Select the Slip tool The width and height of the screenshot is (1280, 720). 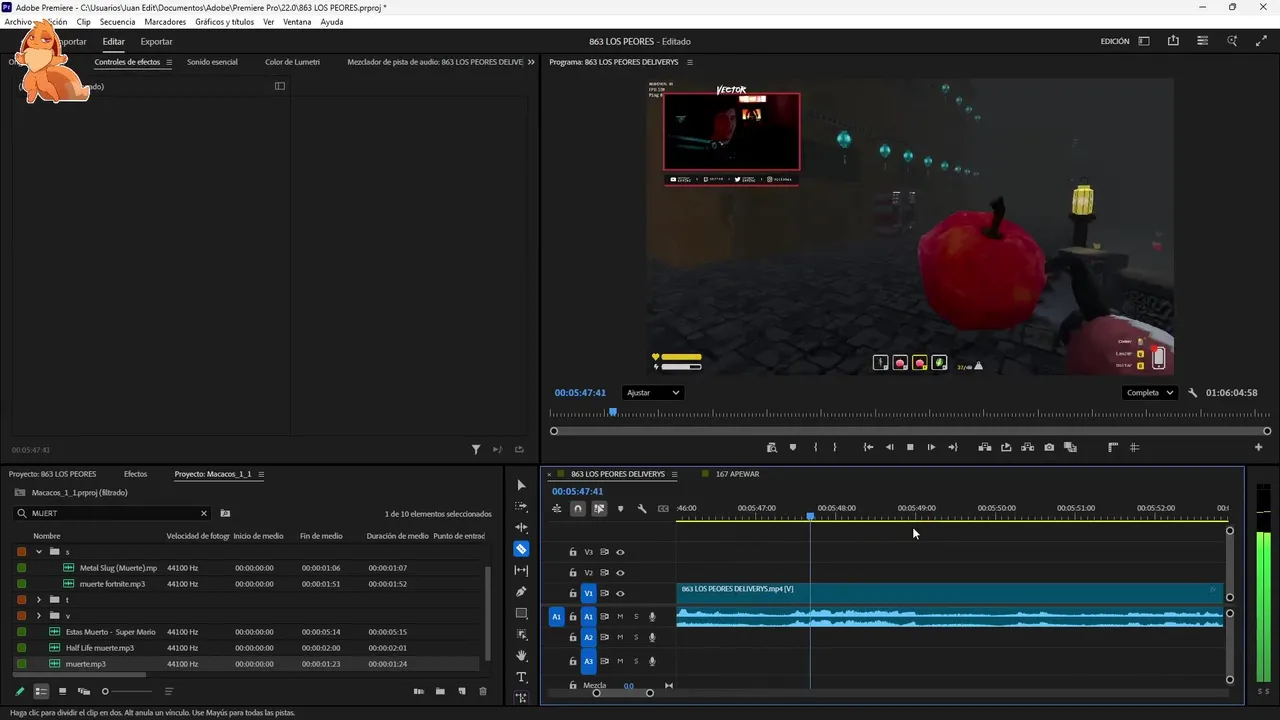click(x=521, y=570)
